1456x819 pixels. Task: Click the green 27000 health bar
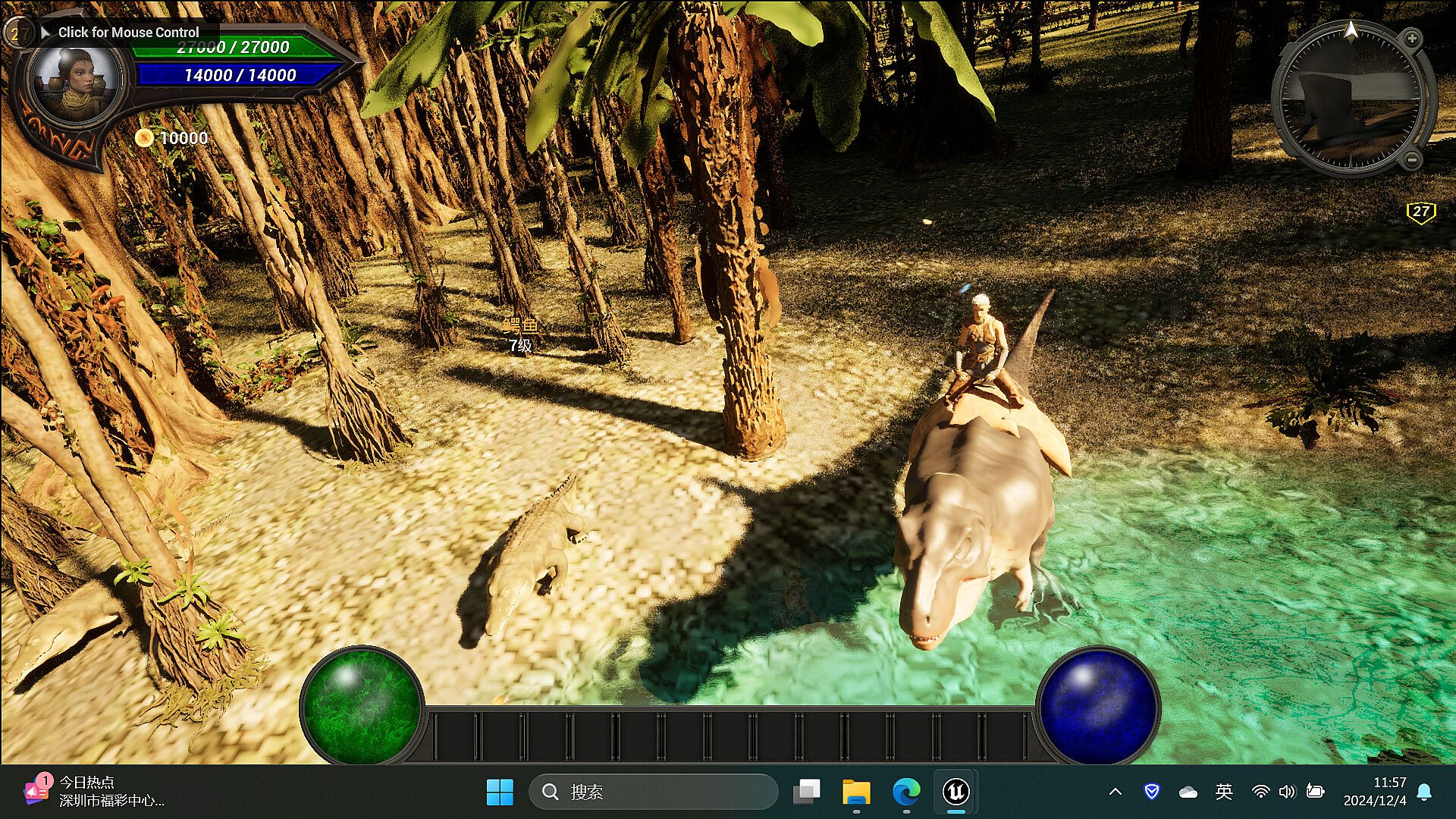234,48
